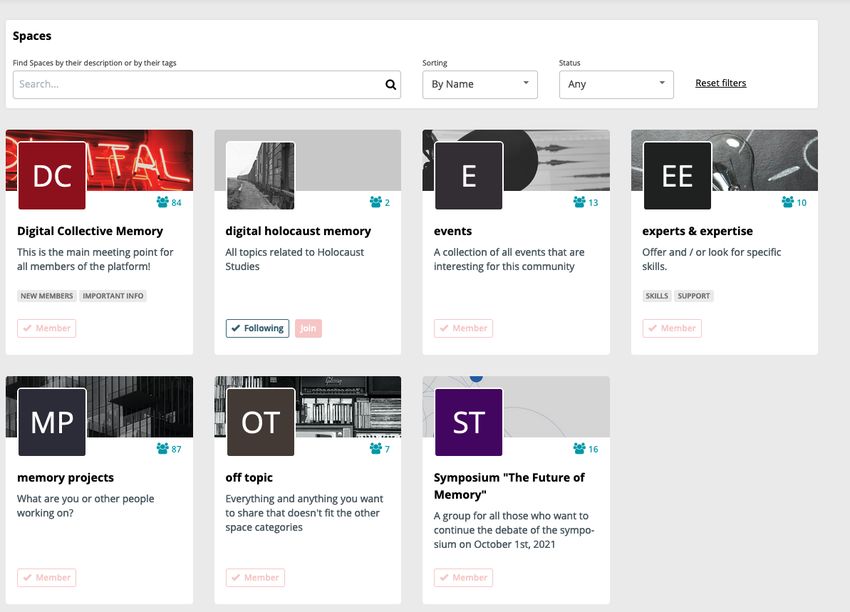Select the NEW MEMBERS tag
Viewport: 850px width, 612px height.
[47, 296]
